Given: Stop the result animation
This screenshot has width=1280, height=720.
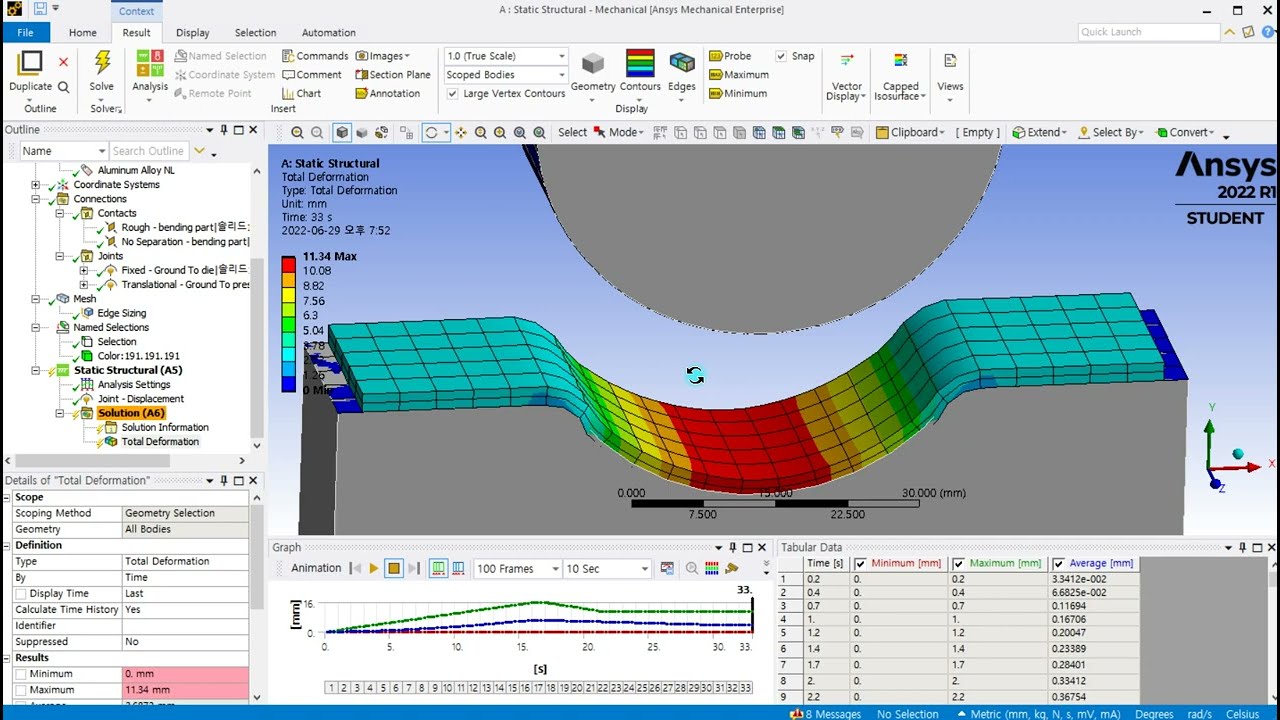Looking at the screenshot, I should pos(394,568).
